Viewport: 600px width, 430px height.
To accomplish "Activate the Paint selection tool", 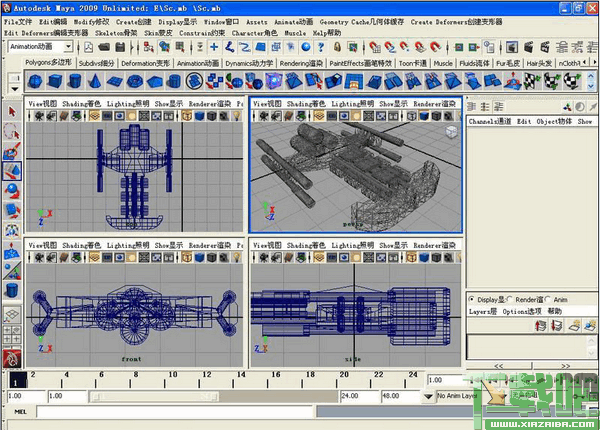I will [x=12, y=151].
